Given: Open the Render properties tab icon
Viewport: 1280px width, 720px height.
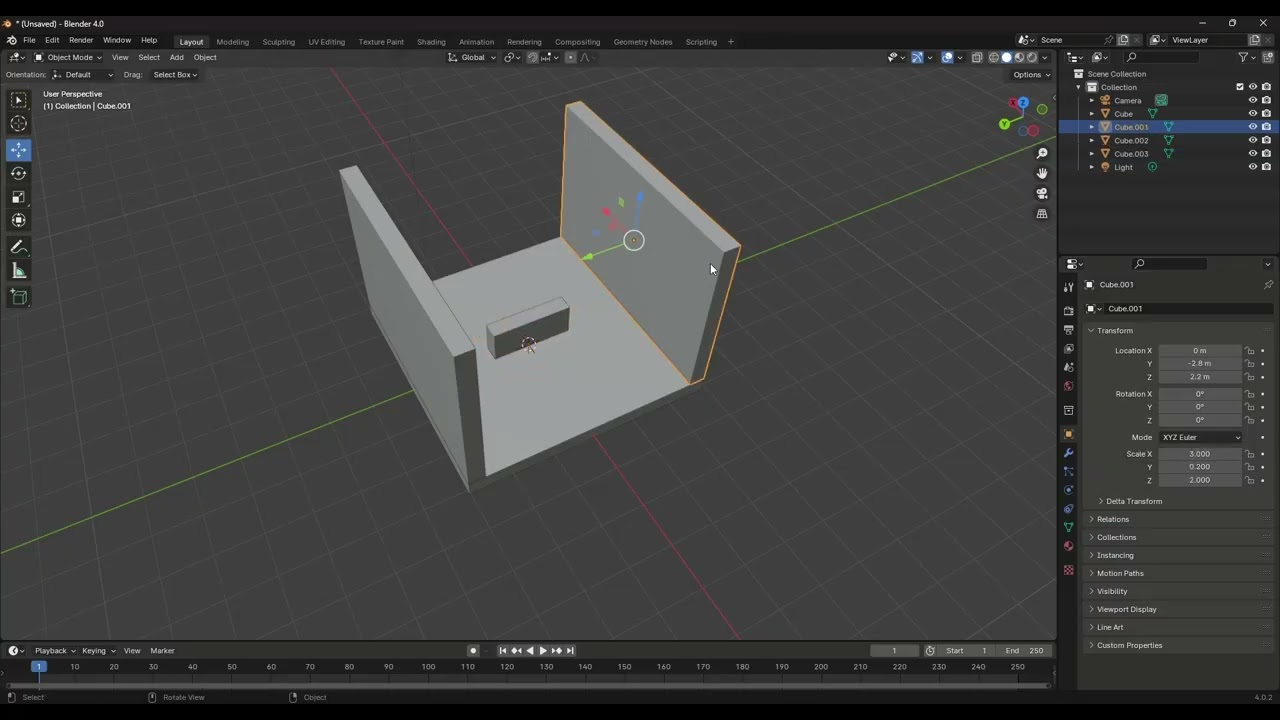Looking at the screenshot, I should point(1068,311).
